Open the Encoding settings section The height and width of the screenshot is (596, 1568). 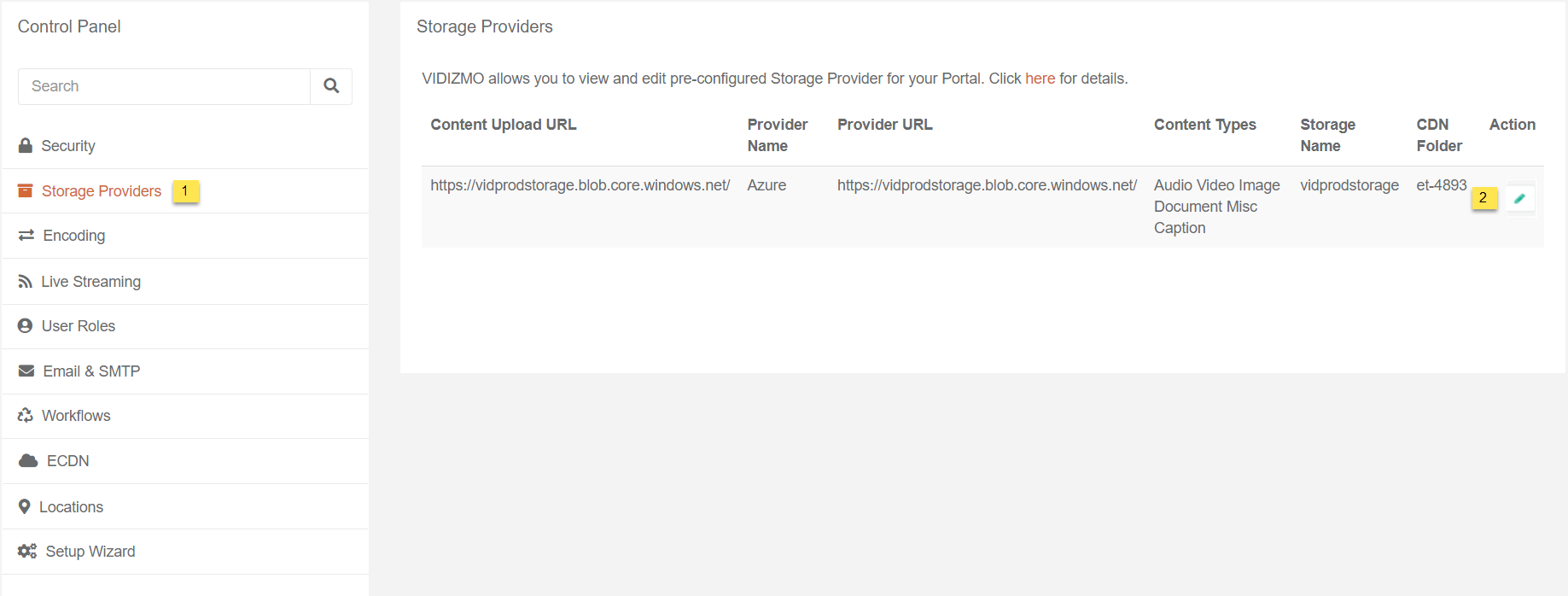pyautogui.click(x=74, y=236)
